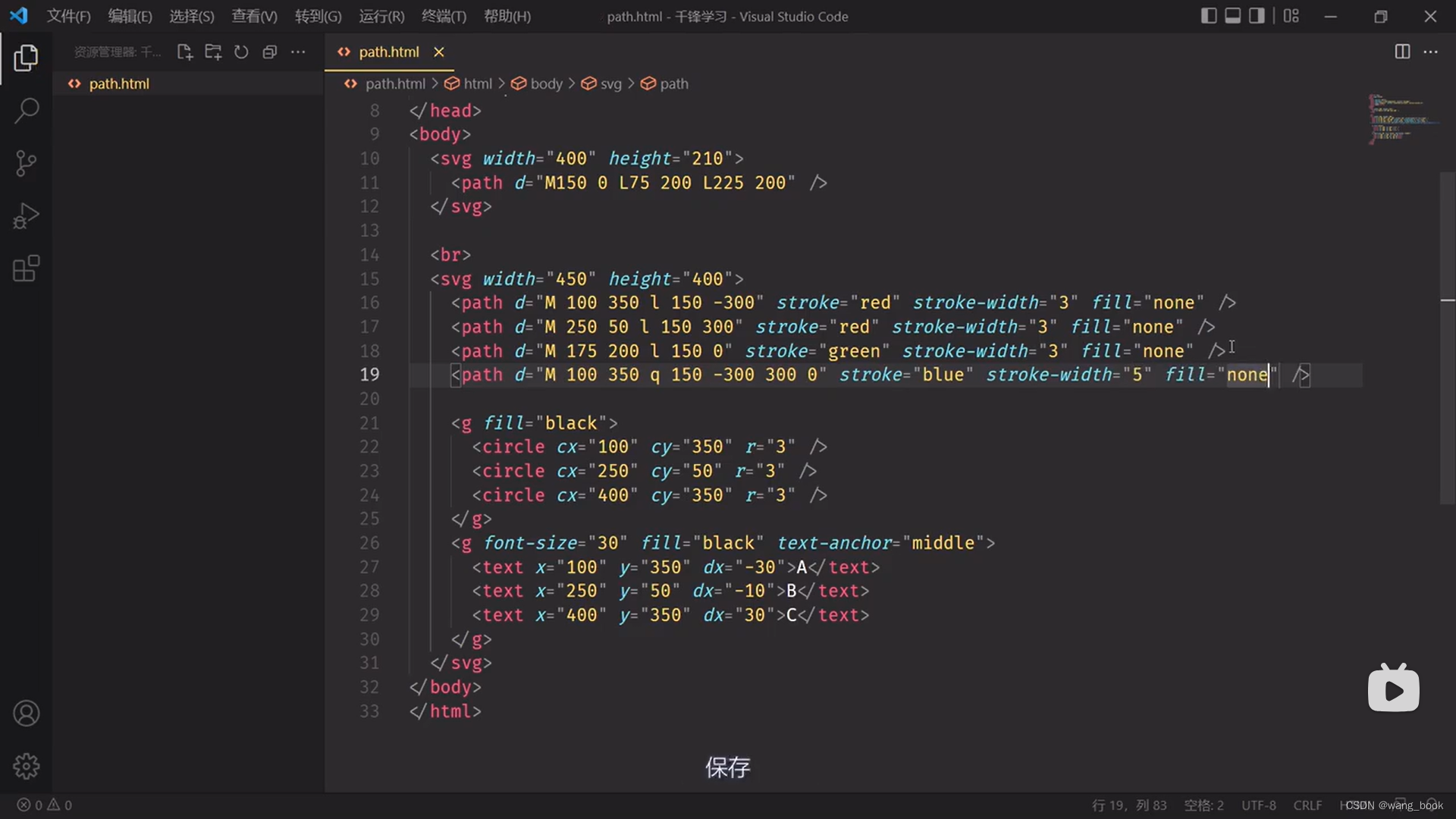Screen dimensions: 1456x819
Task: Refresh the explorer file list
Action: (x=241, y=52)
